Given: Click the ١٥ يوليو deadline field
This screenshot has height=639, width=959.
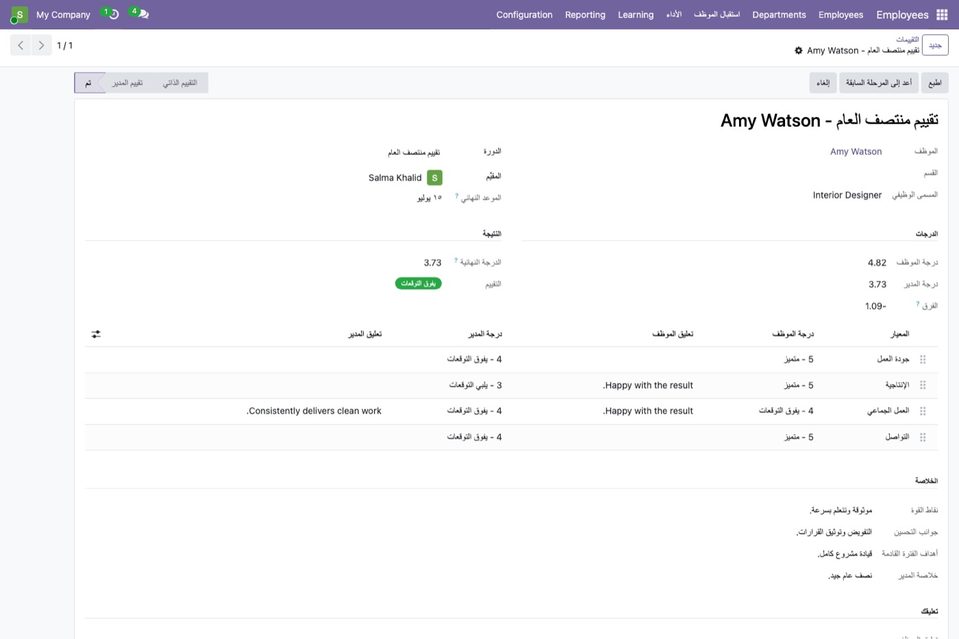Looking at the screenshot, I should coord(429,198).
